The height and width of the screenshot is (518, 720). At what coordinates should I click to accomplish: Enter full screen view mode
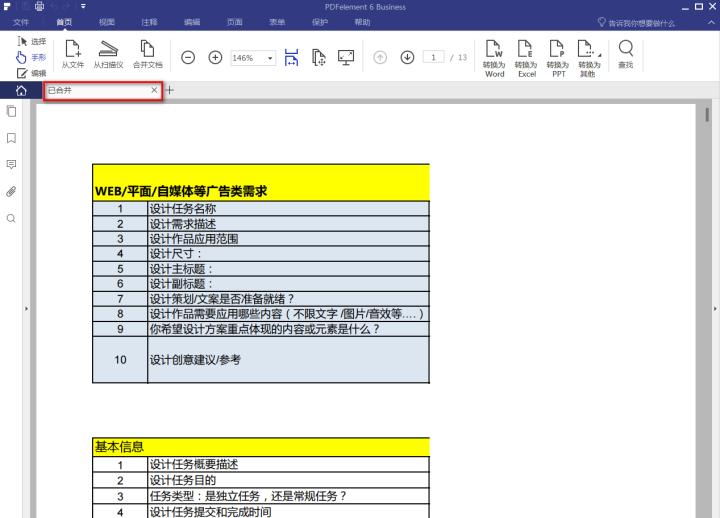(346, 57)
